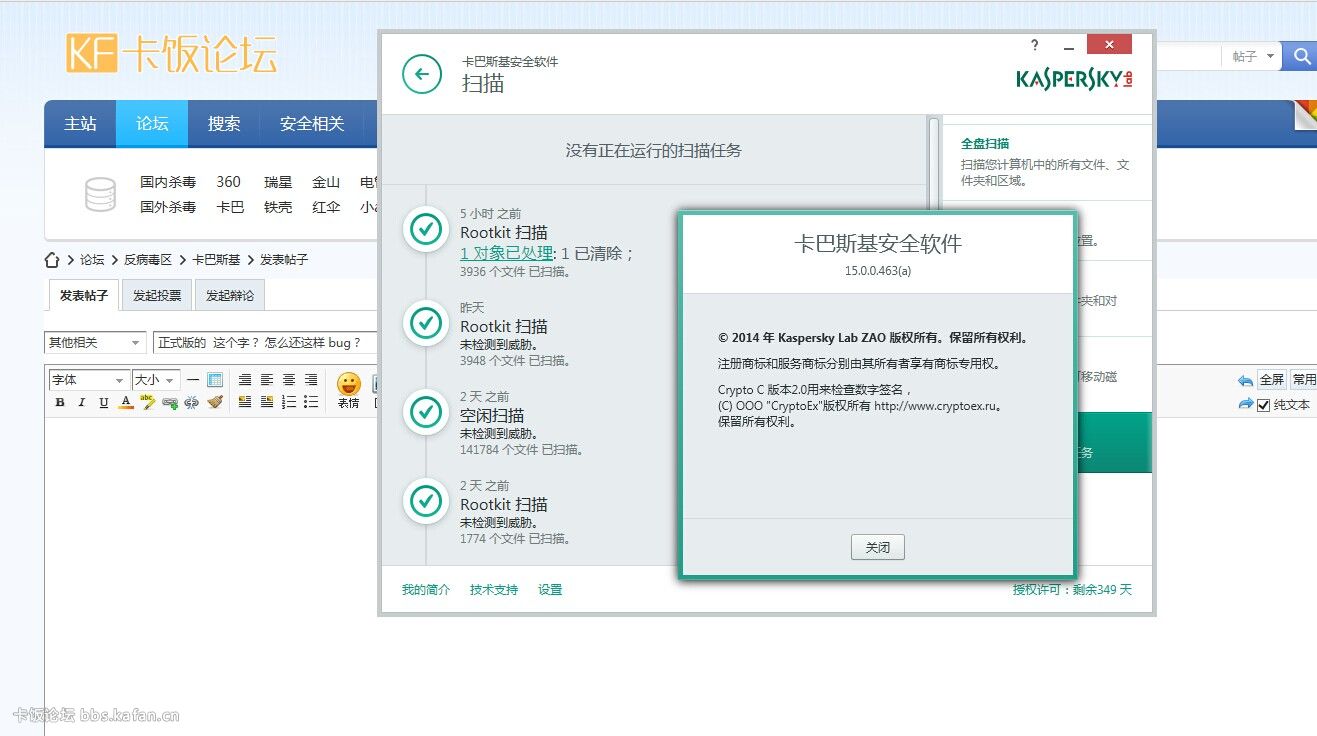Click the first float image icon in the editor's bottom row
The width and height of the screenshot is (1317, 736).
[245, 402]
